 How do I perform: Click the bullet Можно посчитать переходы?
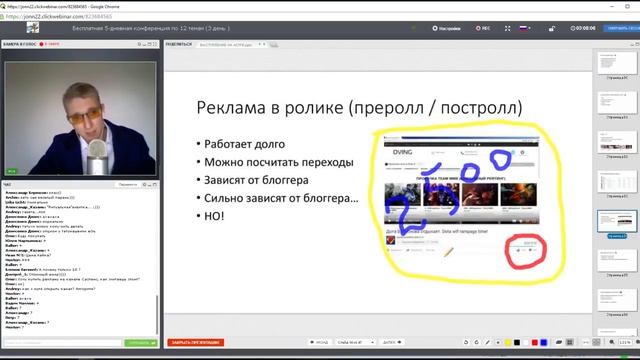[x=279, y=162]
